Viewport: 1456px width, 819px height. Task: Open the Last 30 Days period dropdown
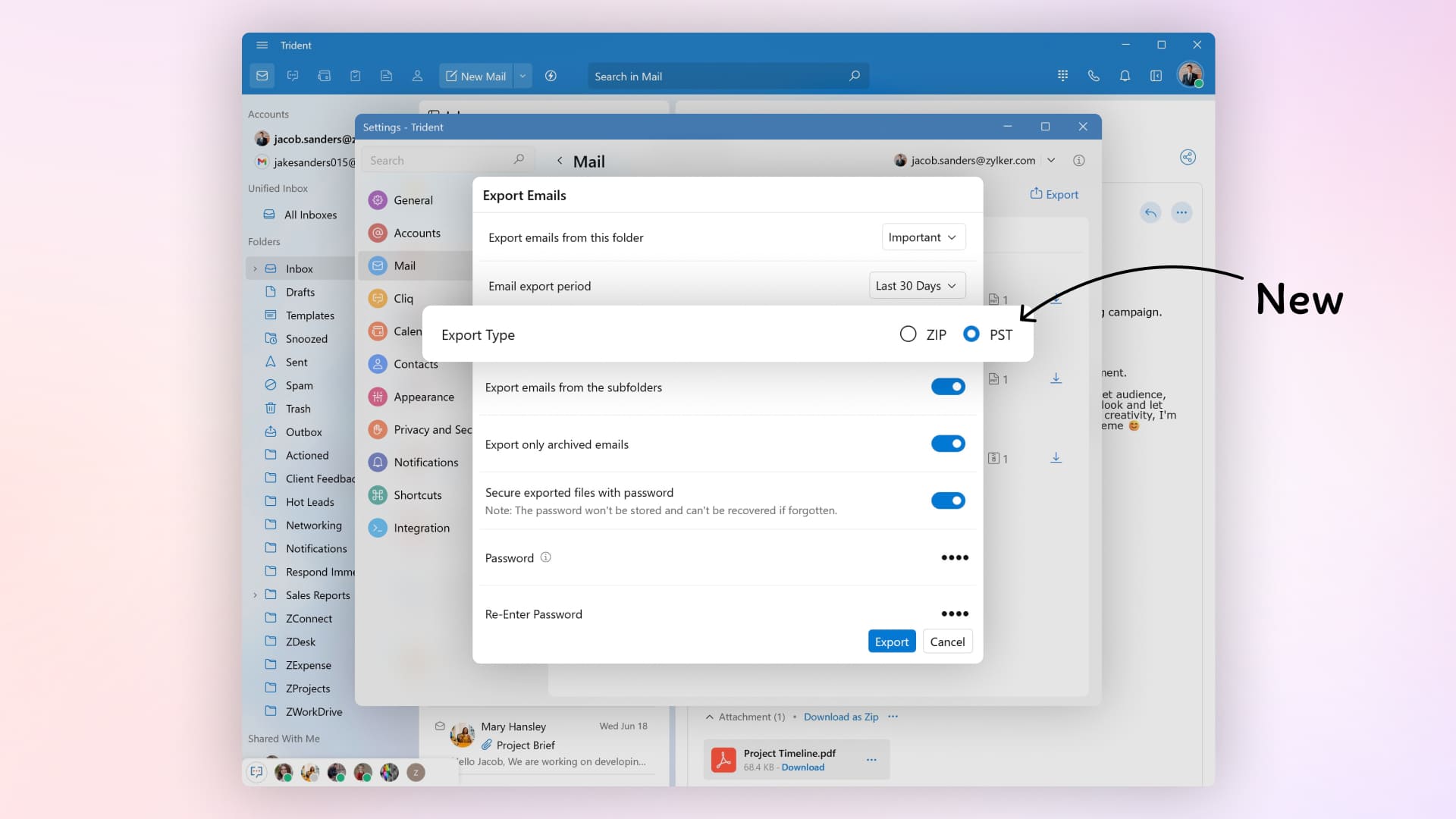916,286
